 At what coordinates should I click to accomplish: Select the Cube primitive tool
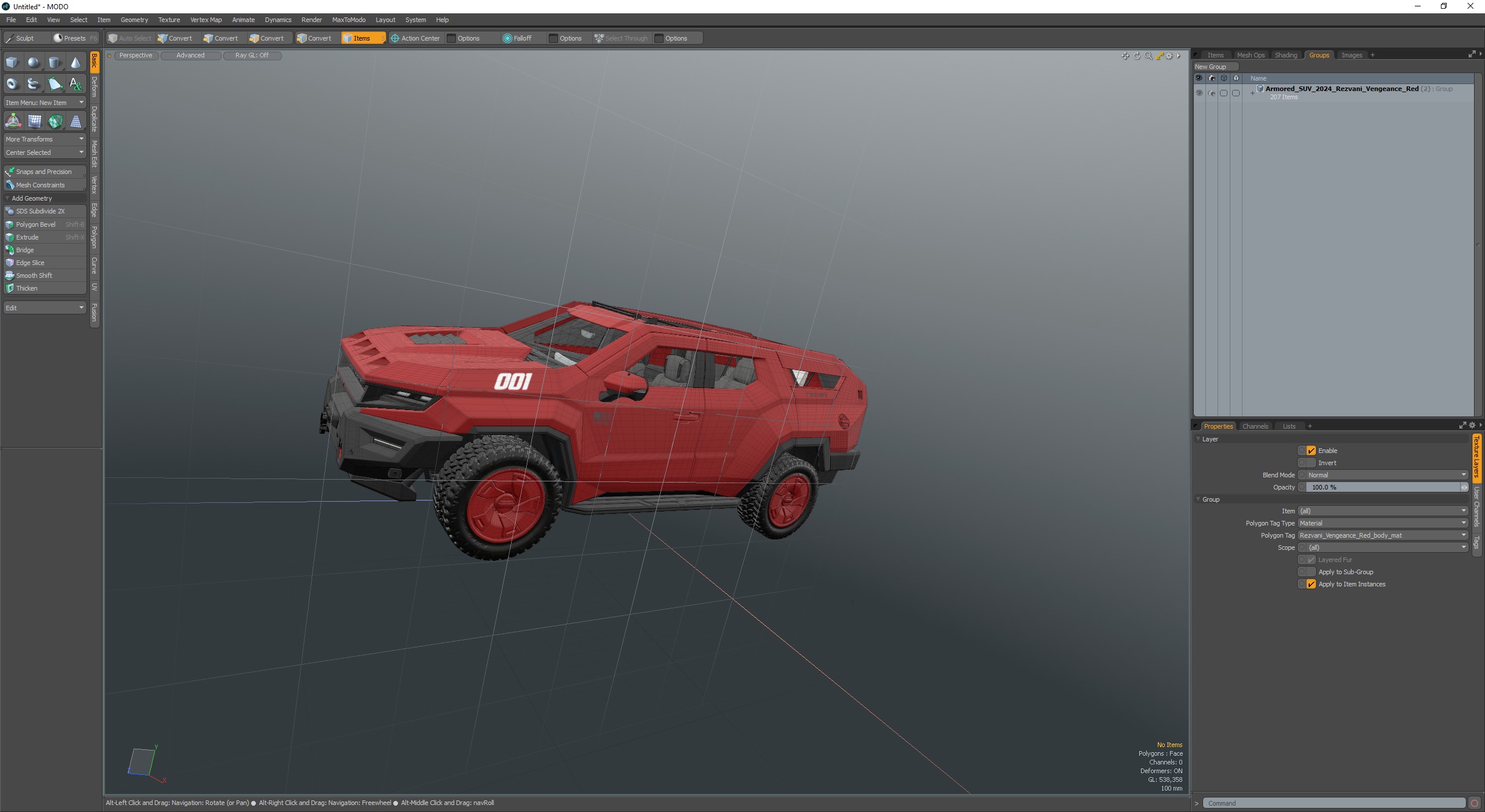12,62
